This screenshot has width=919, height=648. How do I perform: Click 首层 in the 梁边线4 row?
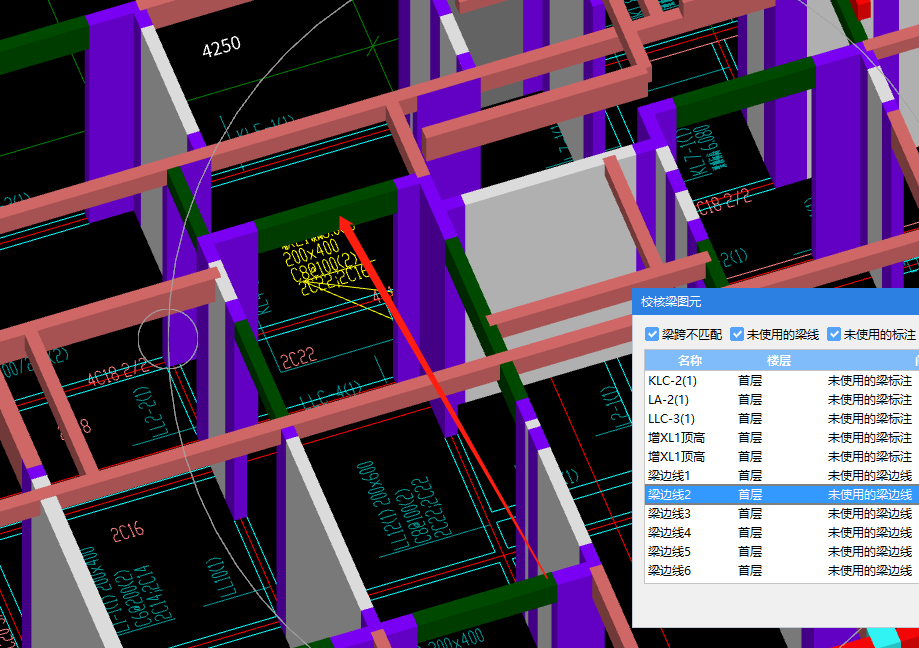click(750, 533)
